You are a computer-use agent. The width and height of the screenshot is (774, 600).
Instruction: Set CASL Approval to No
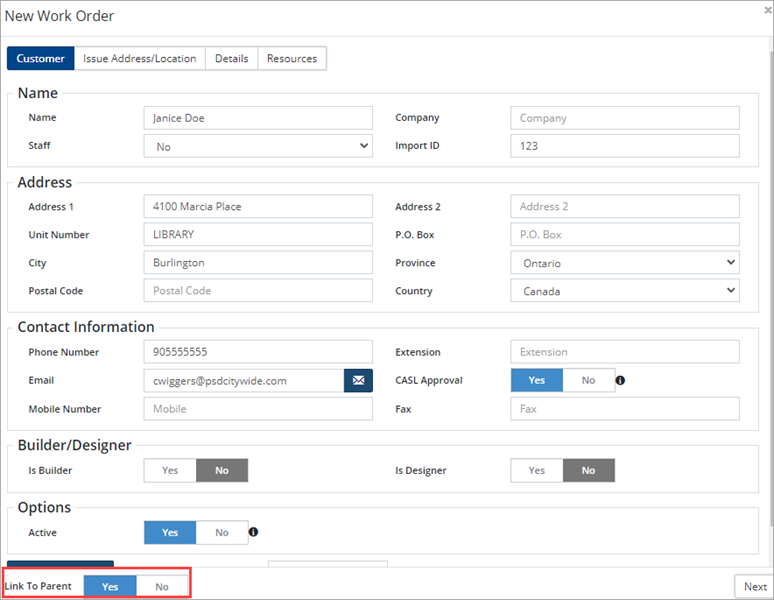pos(588,381)
